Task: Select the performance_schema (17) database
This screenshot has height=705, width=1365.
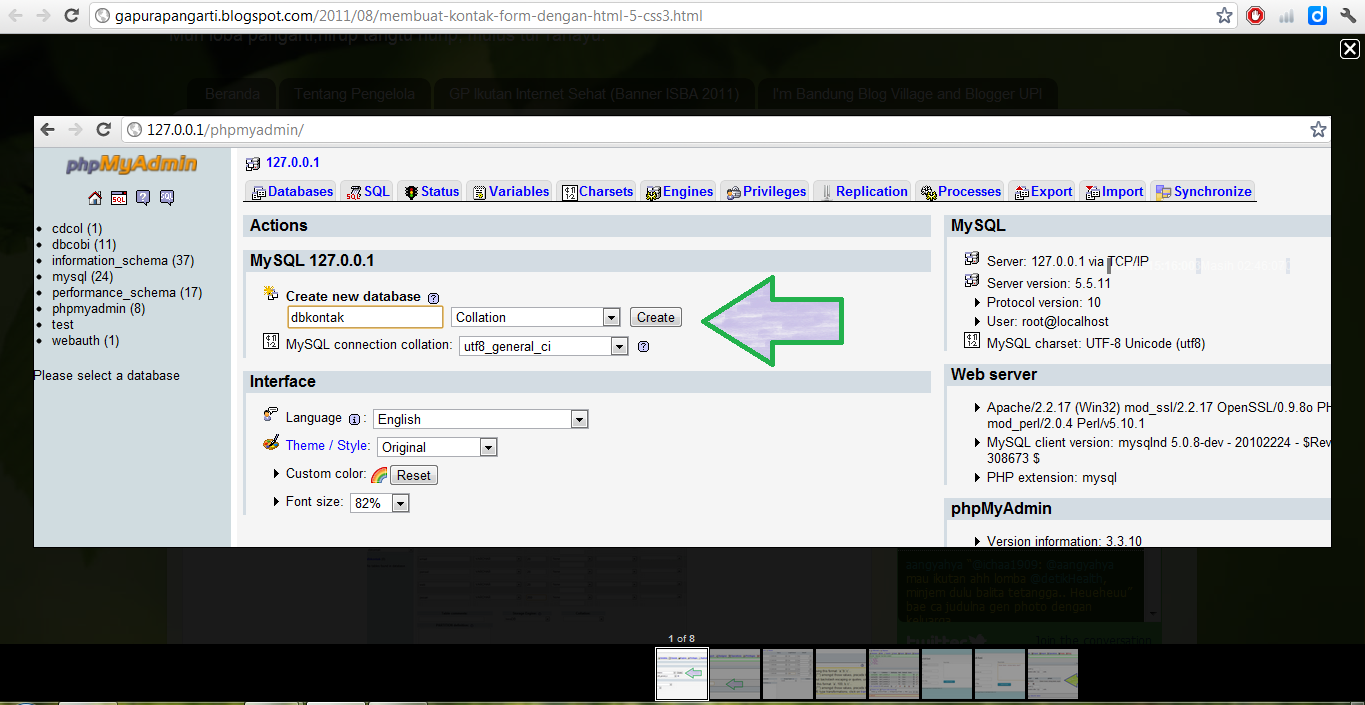Action: point(127,292)
